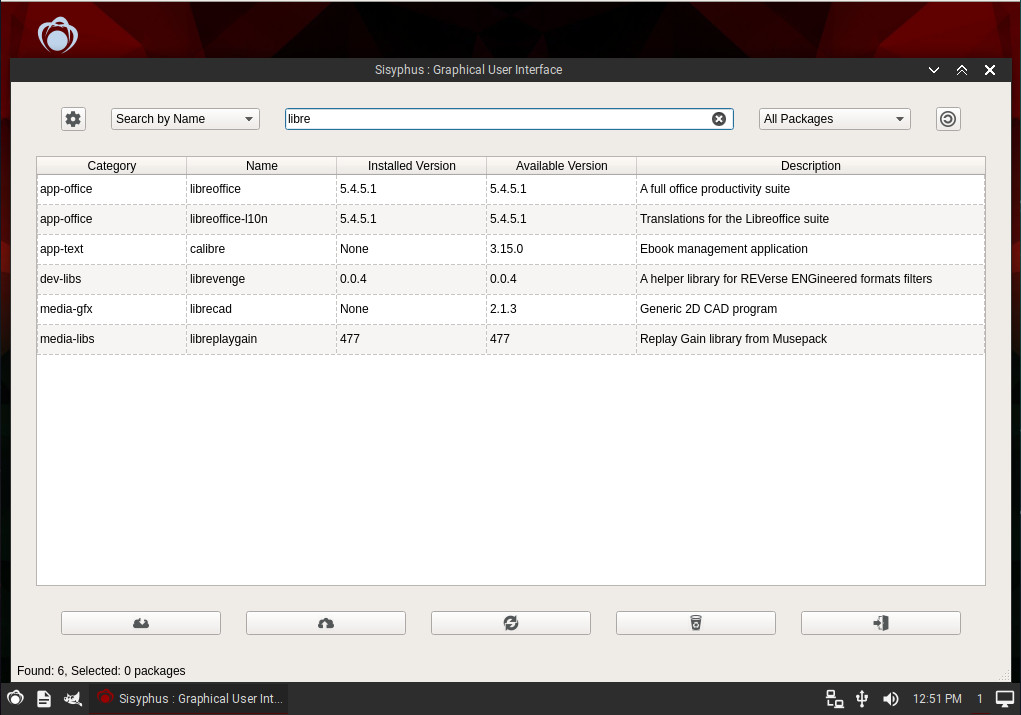Viewport: 1021px width, 715px height.
Task: Open the settings gear button
Action: pos(73,119)
